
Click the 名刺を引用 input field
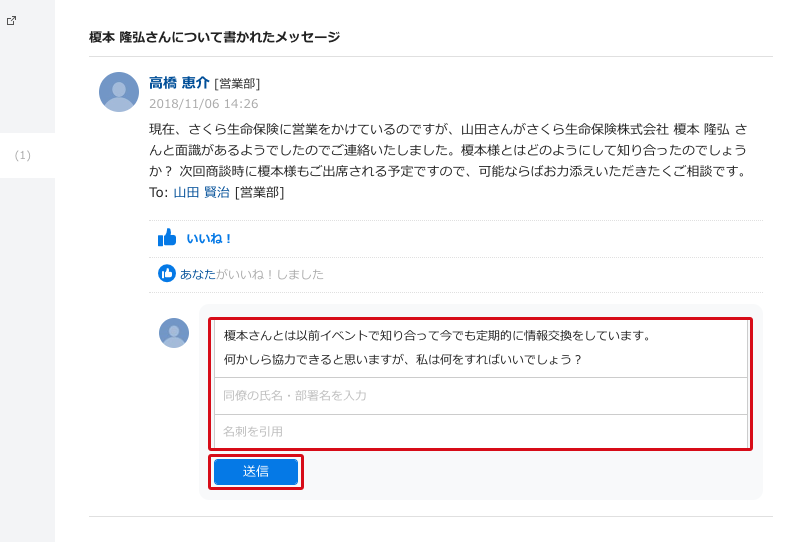point(481,432)
